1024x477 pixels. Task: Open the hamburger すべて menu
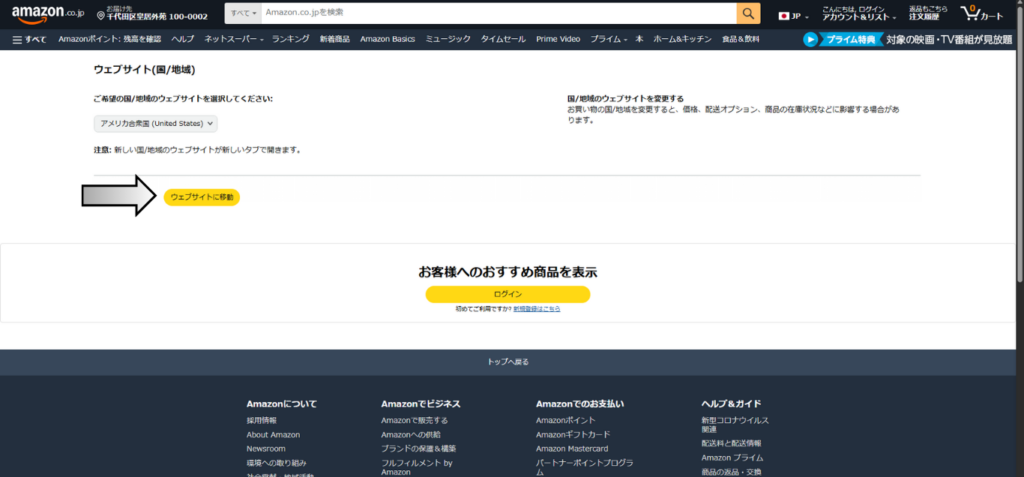(x=29, y=39)
